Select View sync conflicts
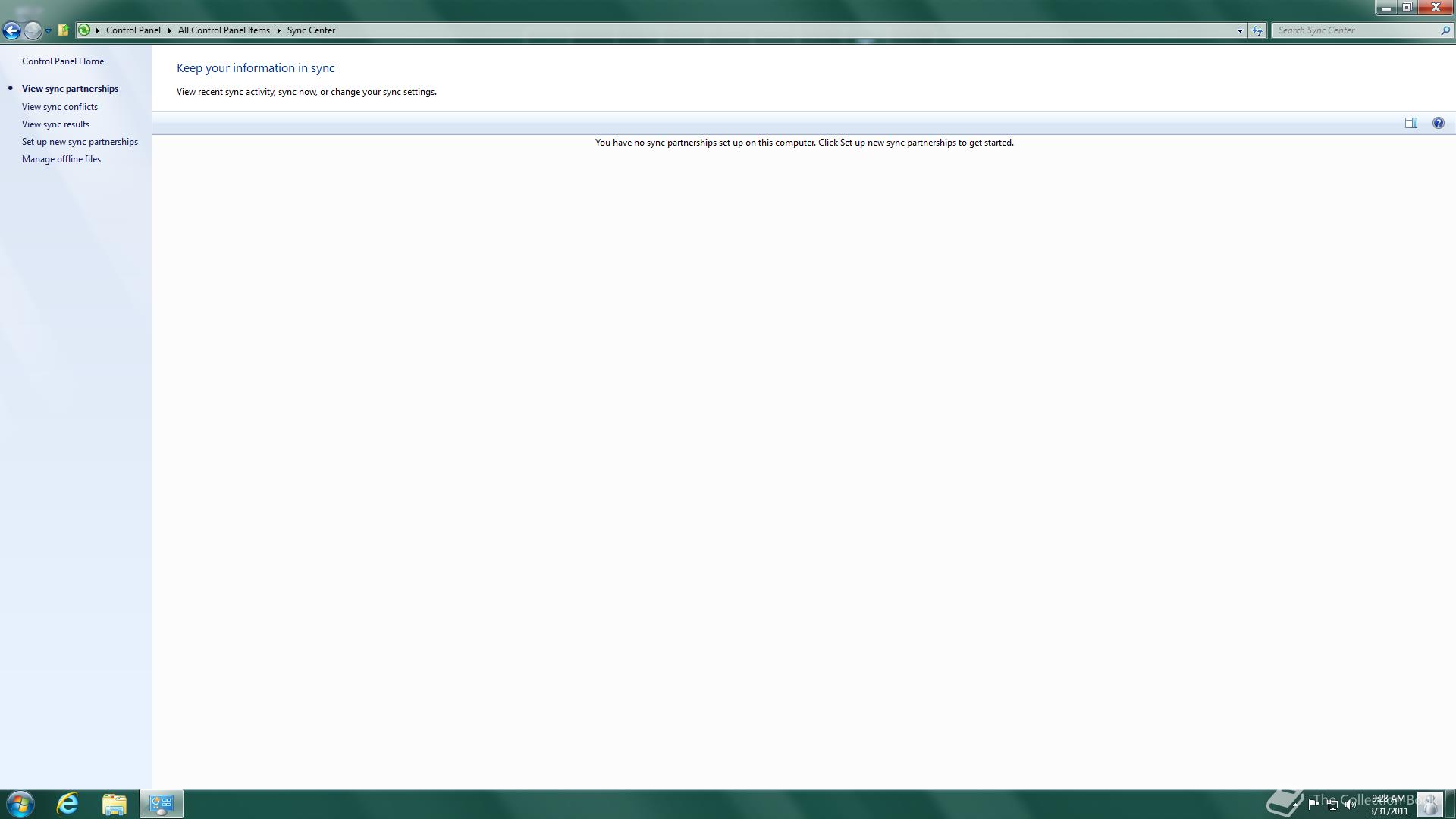Viewport: 1456px width, 819px height. [x=60, y=107]
